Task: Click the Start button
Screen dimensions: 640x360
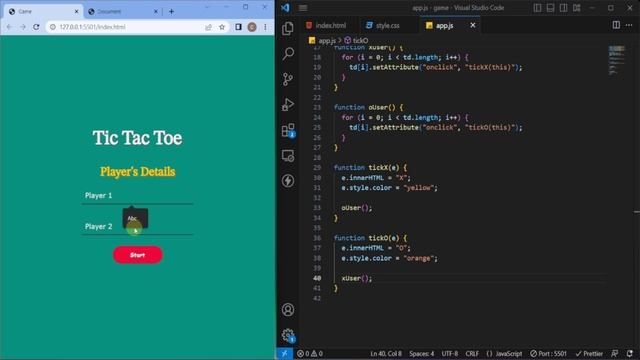Action: pos(138,255)
